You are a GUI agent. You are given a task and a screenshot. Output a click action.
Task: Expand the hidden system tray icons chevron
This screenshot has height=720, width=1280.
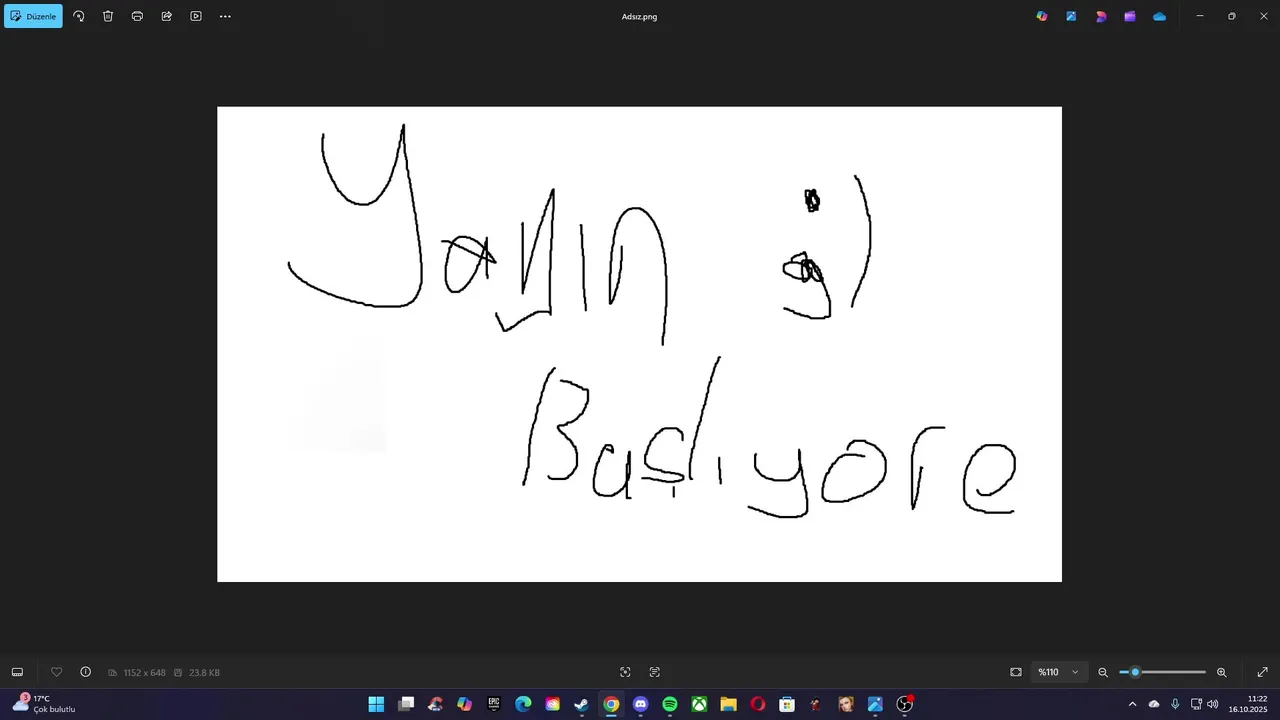click(x=1132, y=704)
